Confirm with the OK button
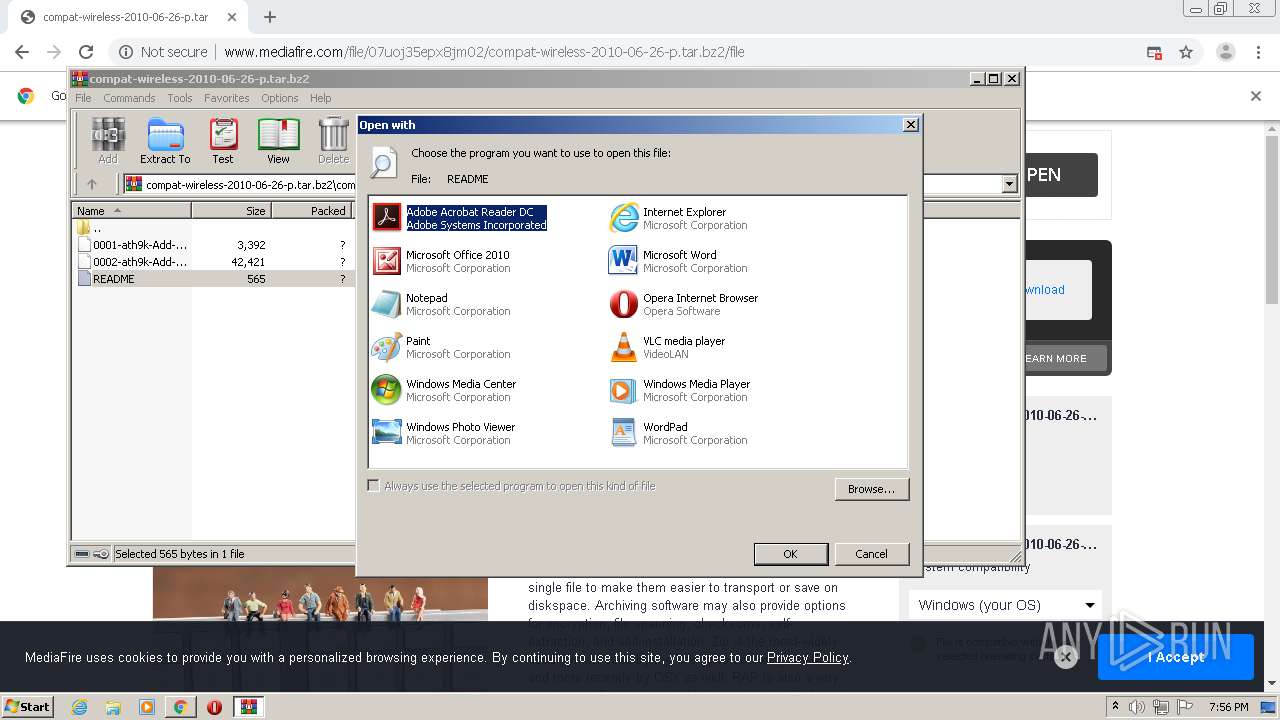Image resolution: width=1280 pixels, height=720 pixels. pos(790,554)
